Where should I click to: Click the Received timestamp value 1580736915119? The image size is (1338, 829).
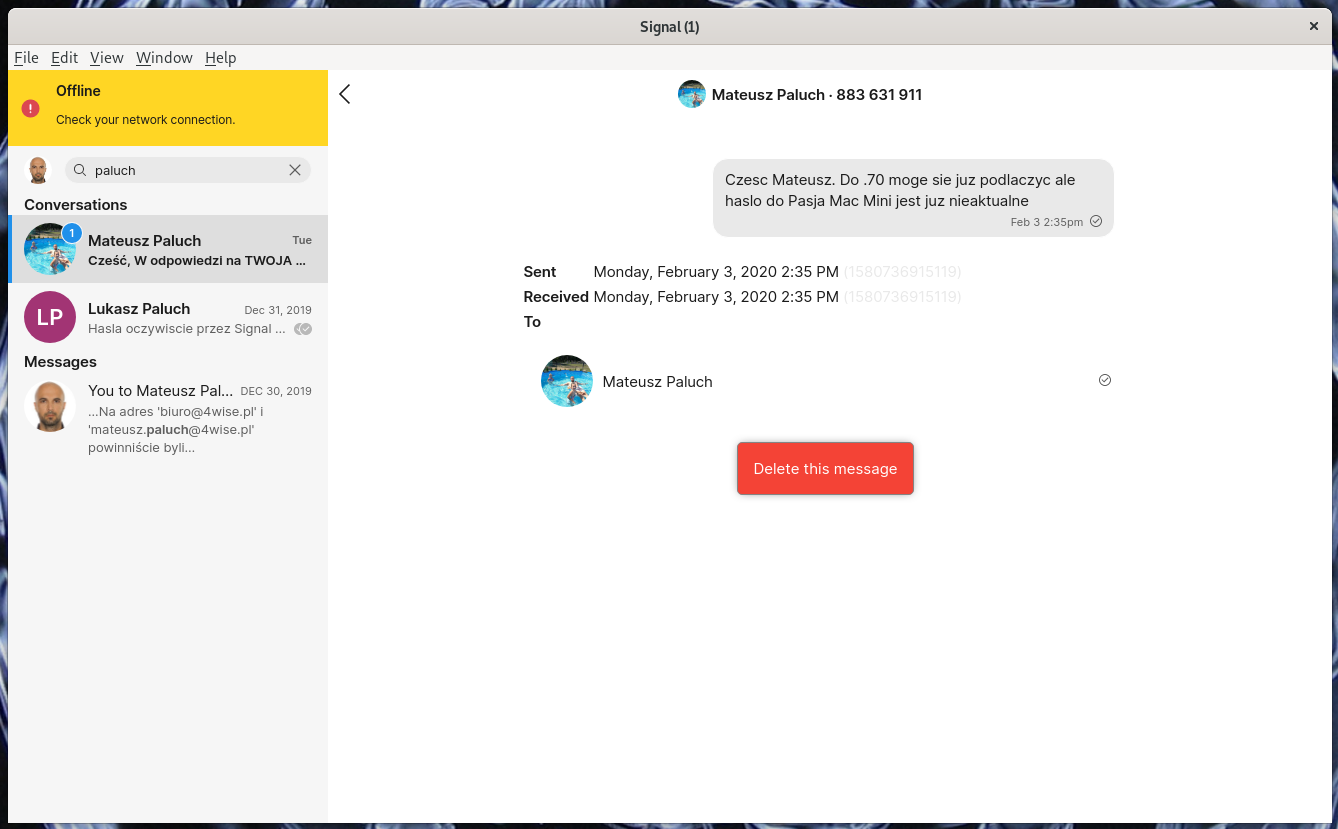(902, 297)
